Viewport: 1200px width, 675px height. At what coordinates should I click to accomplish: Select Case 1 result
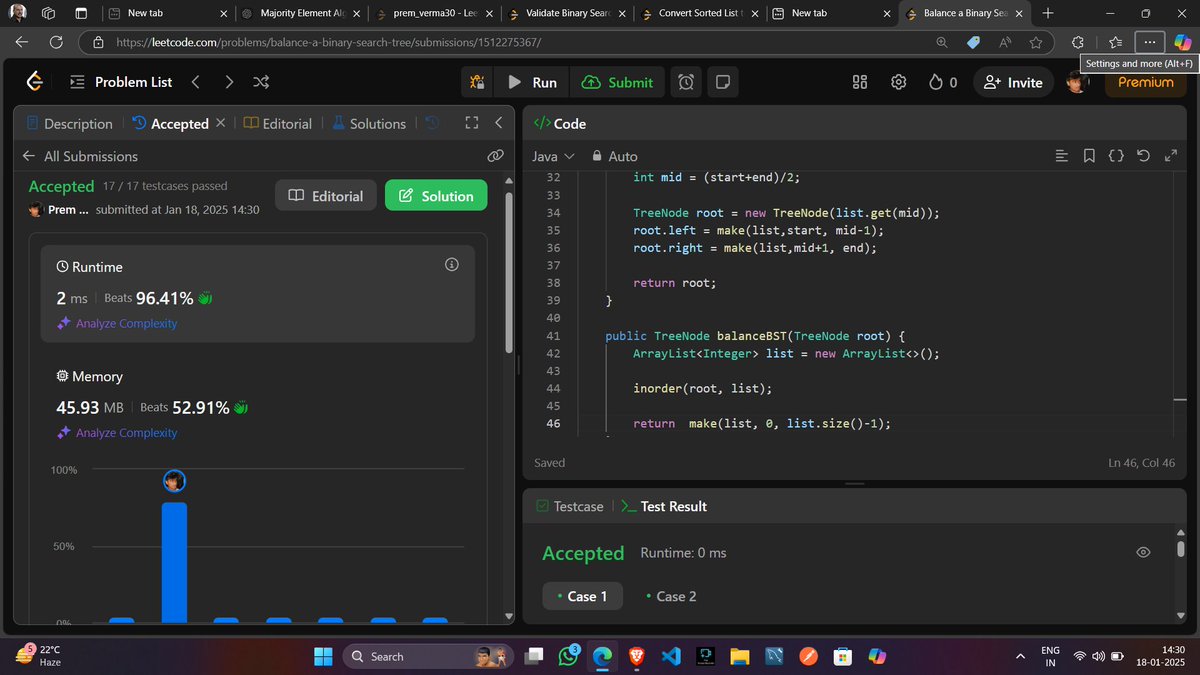point(582,596)
